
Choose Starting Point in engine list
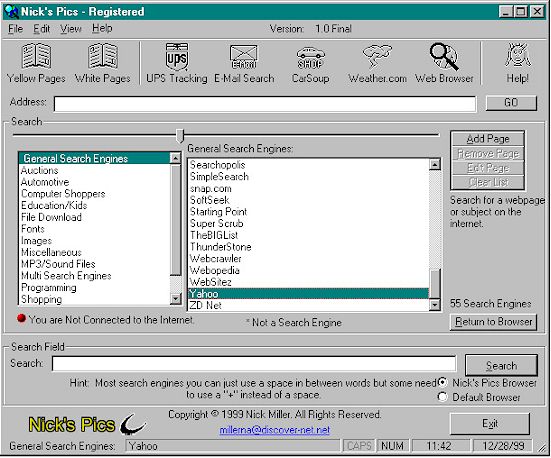coord(309,212)
